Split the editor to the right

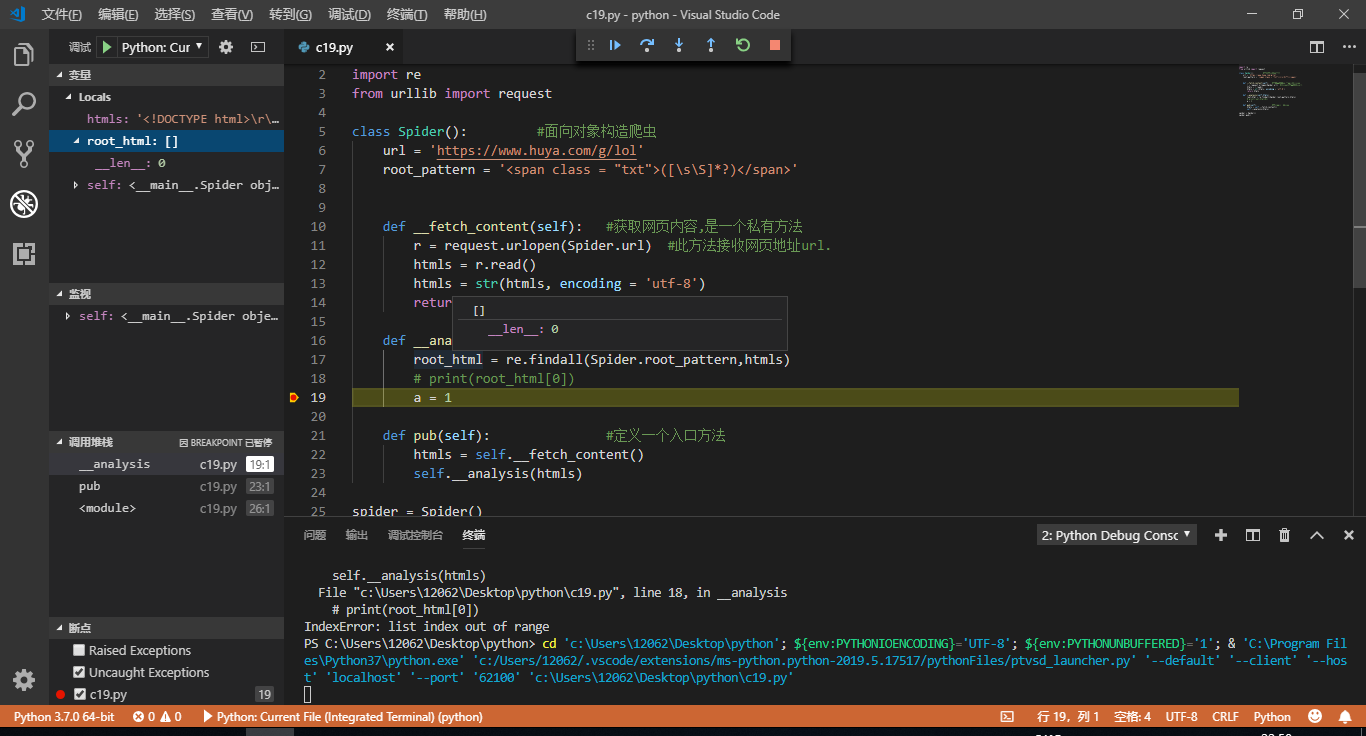[1317, 47]
